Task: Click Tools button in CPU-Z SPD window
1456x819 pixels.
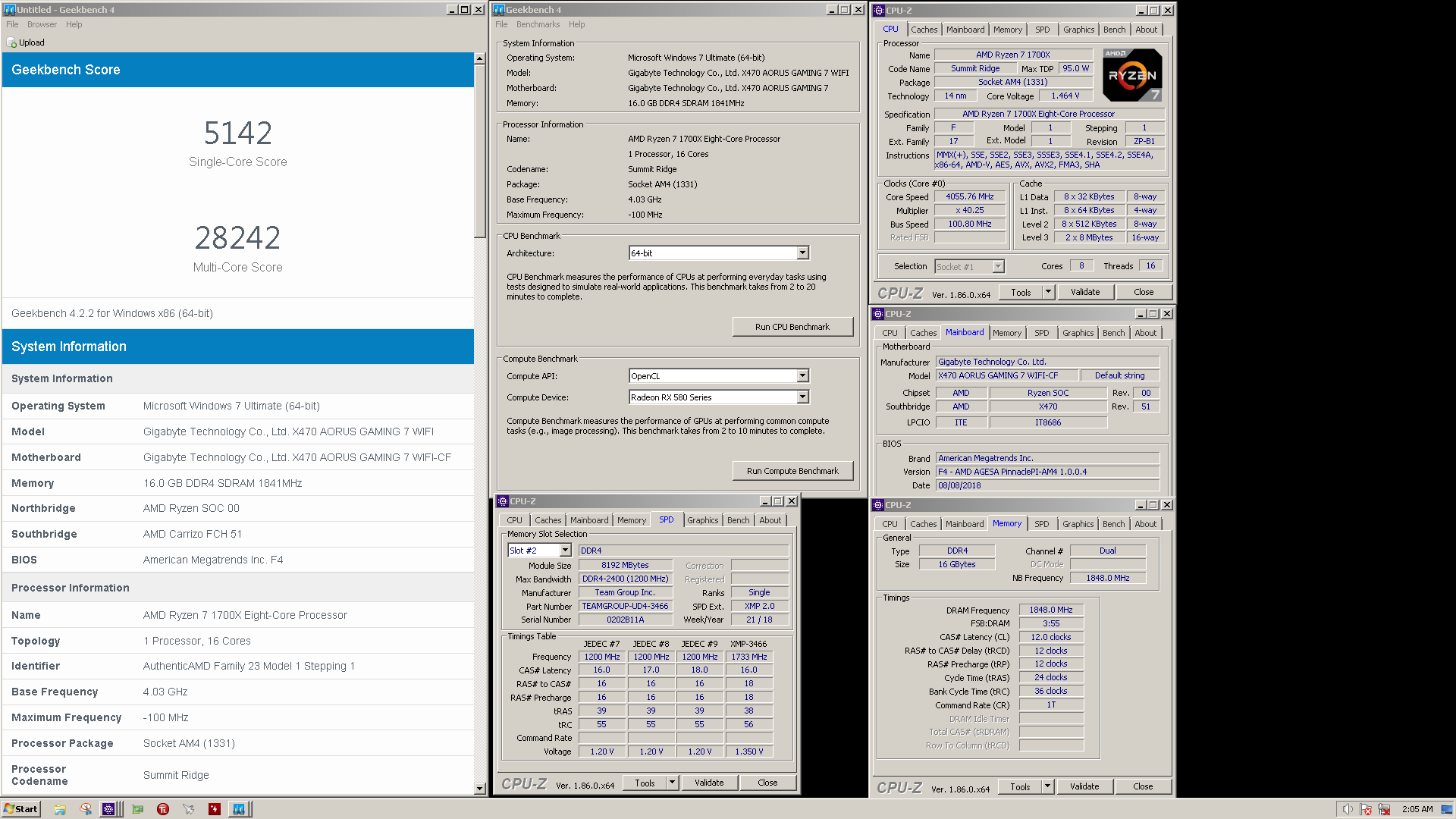Action: [x=645, y=783]
